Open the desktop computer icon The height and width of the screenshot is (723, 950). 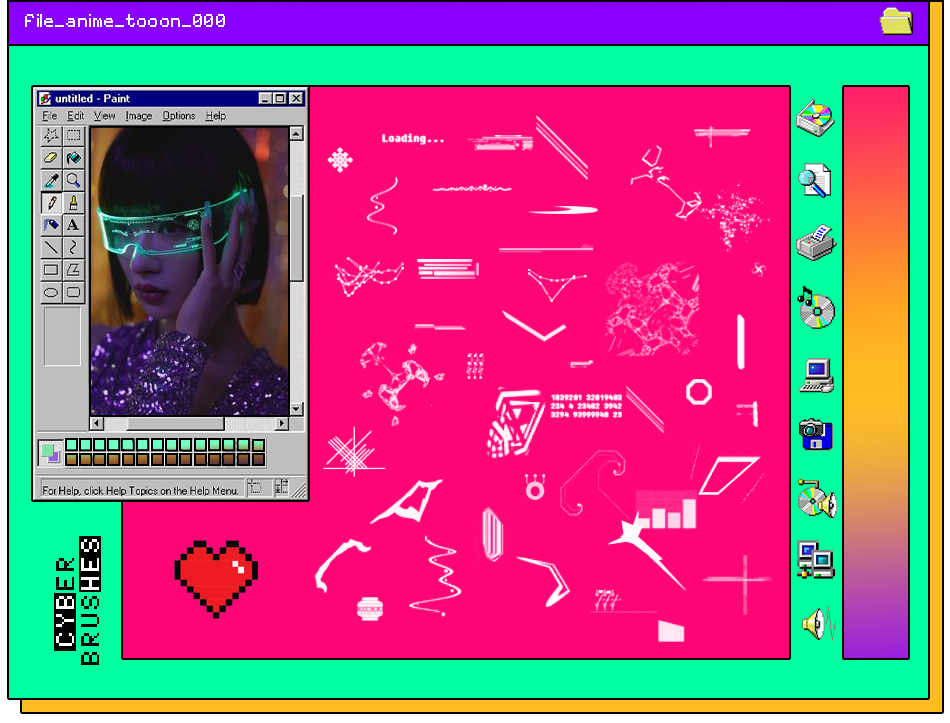[817, 376]
